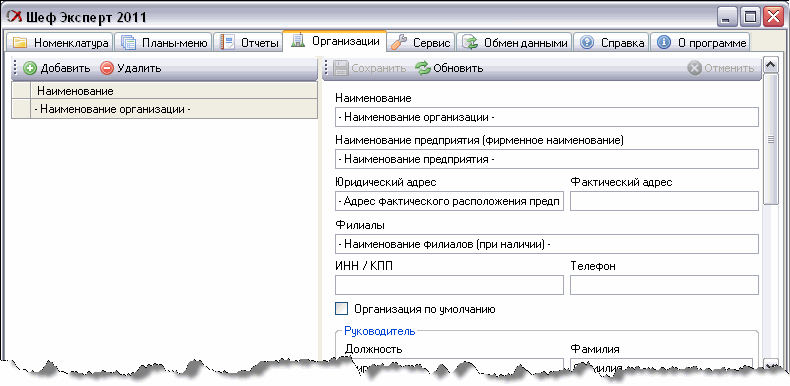
Task: Open the Справка tab
Action: click(x=612, y=43)
